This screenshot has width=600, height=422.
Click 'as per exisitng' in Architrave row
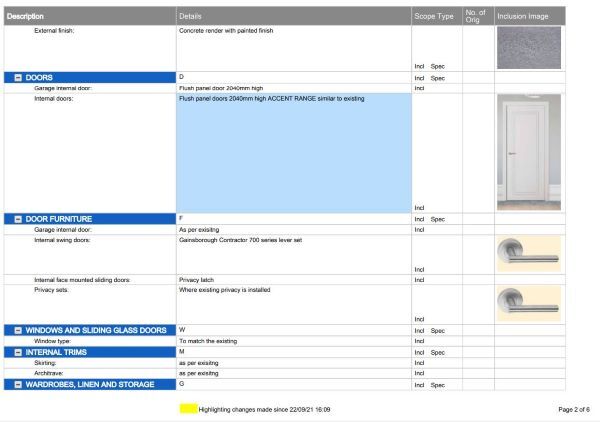click(199, 373)
